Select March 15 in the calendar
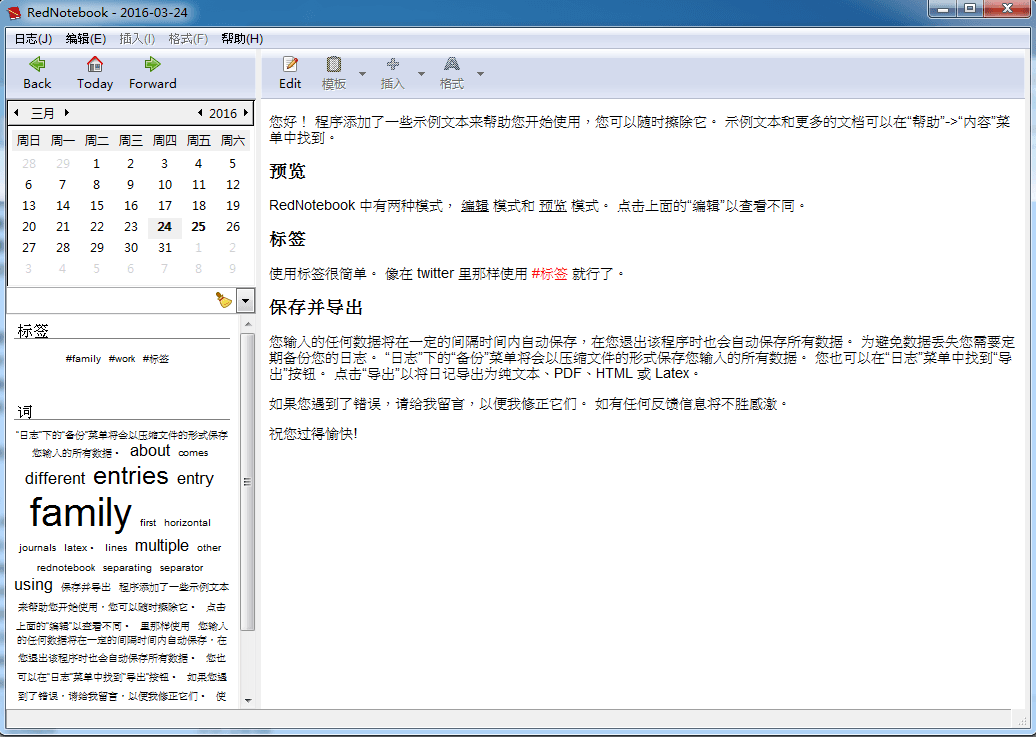 [x=96, y=206]
